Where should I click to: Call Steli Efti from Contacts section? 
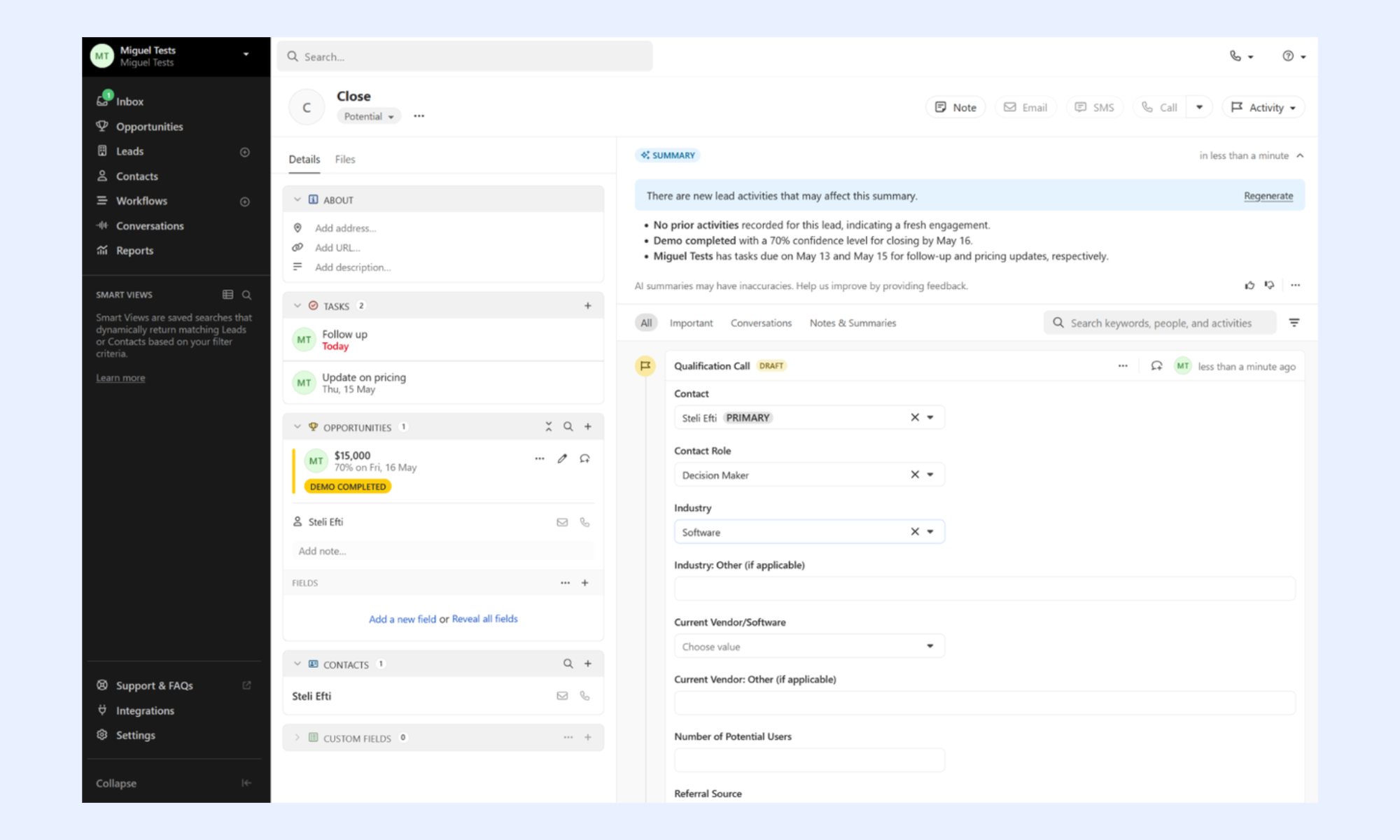[x=584, y=696]
